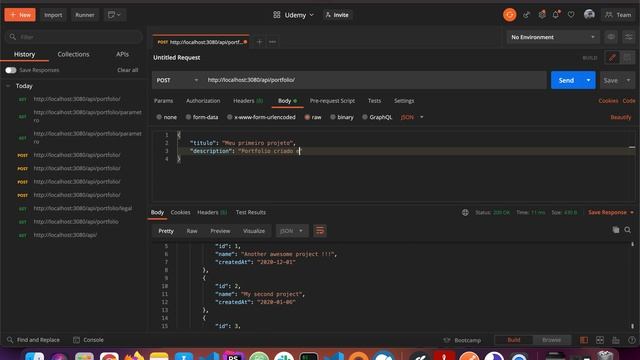Click the response body scrollbar

tap(633, 285)
